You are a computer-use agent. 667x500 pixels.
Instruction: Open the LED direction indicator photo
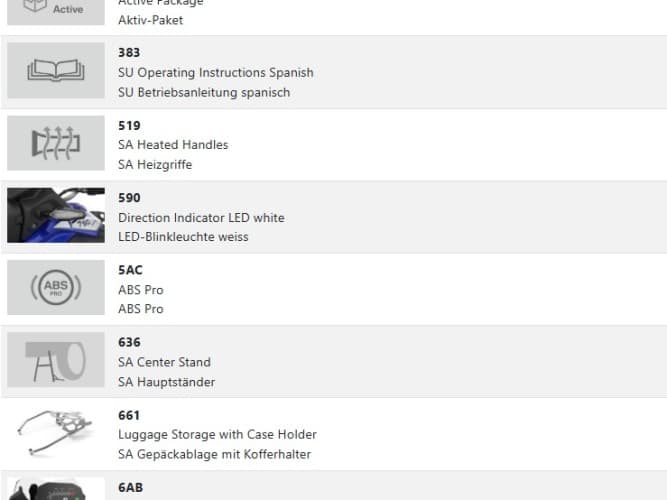[56, 215]
